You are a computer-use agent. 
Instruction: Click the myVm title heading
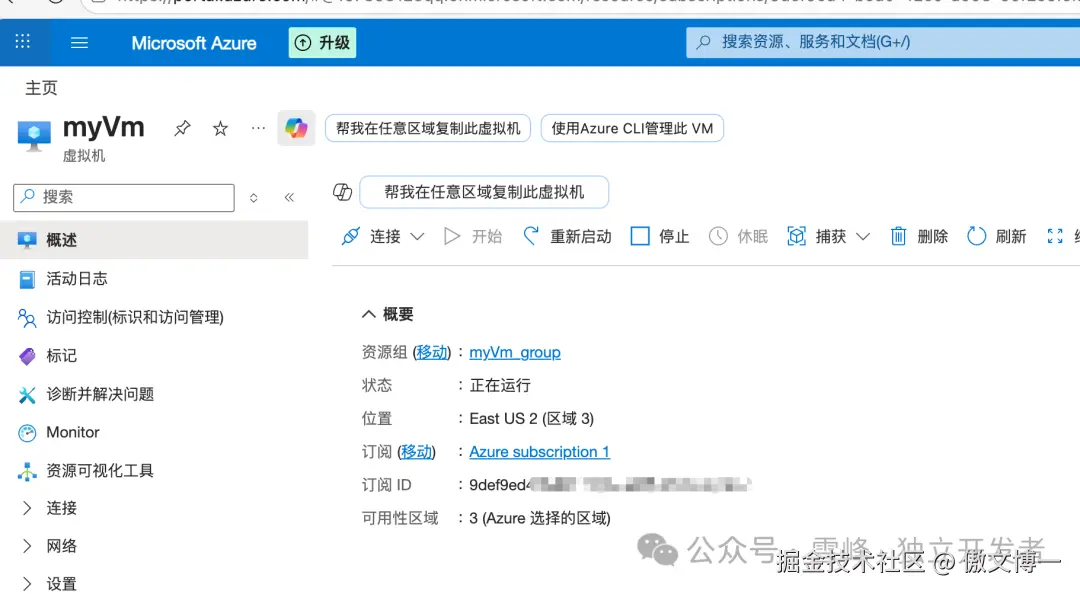104,127
